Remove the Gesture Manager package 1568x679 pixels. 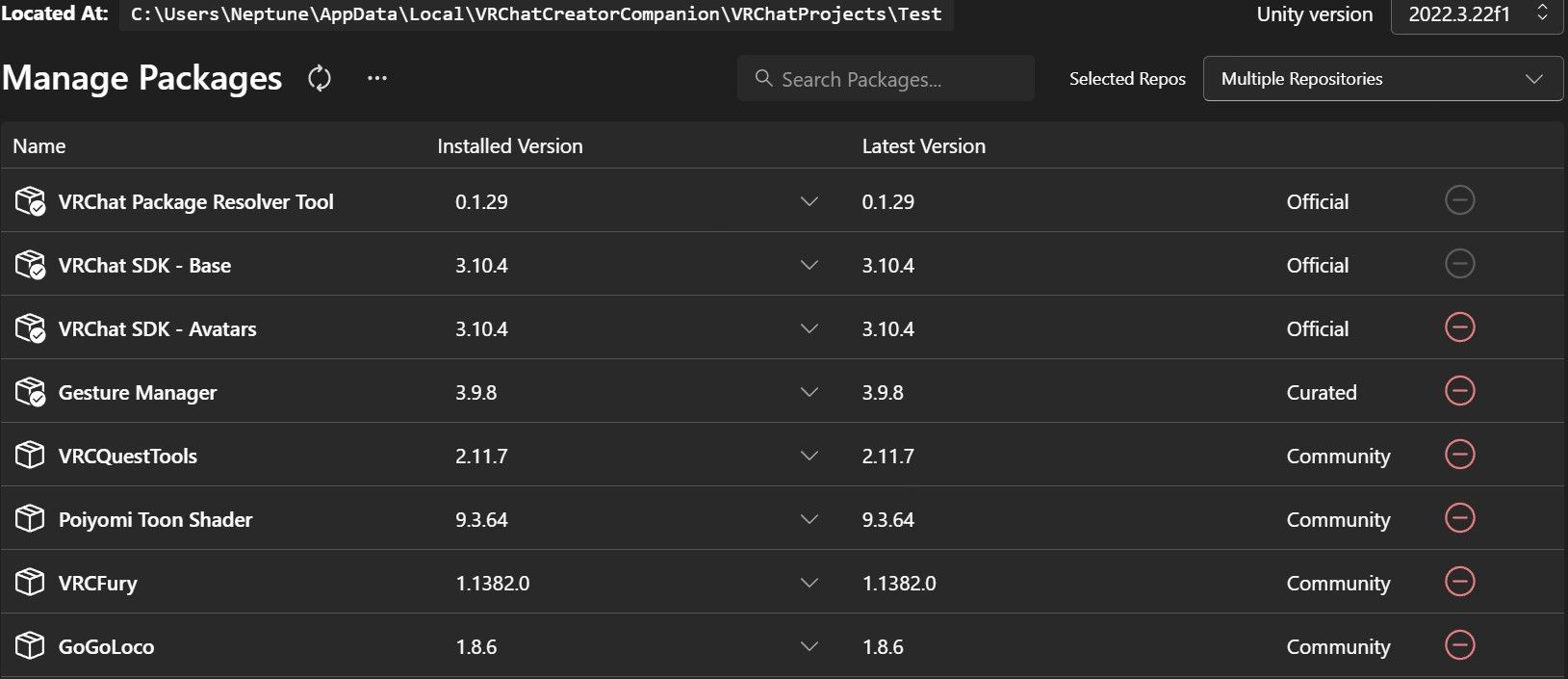(x=1460, y=391)
